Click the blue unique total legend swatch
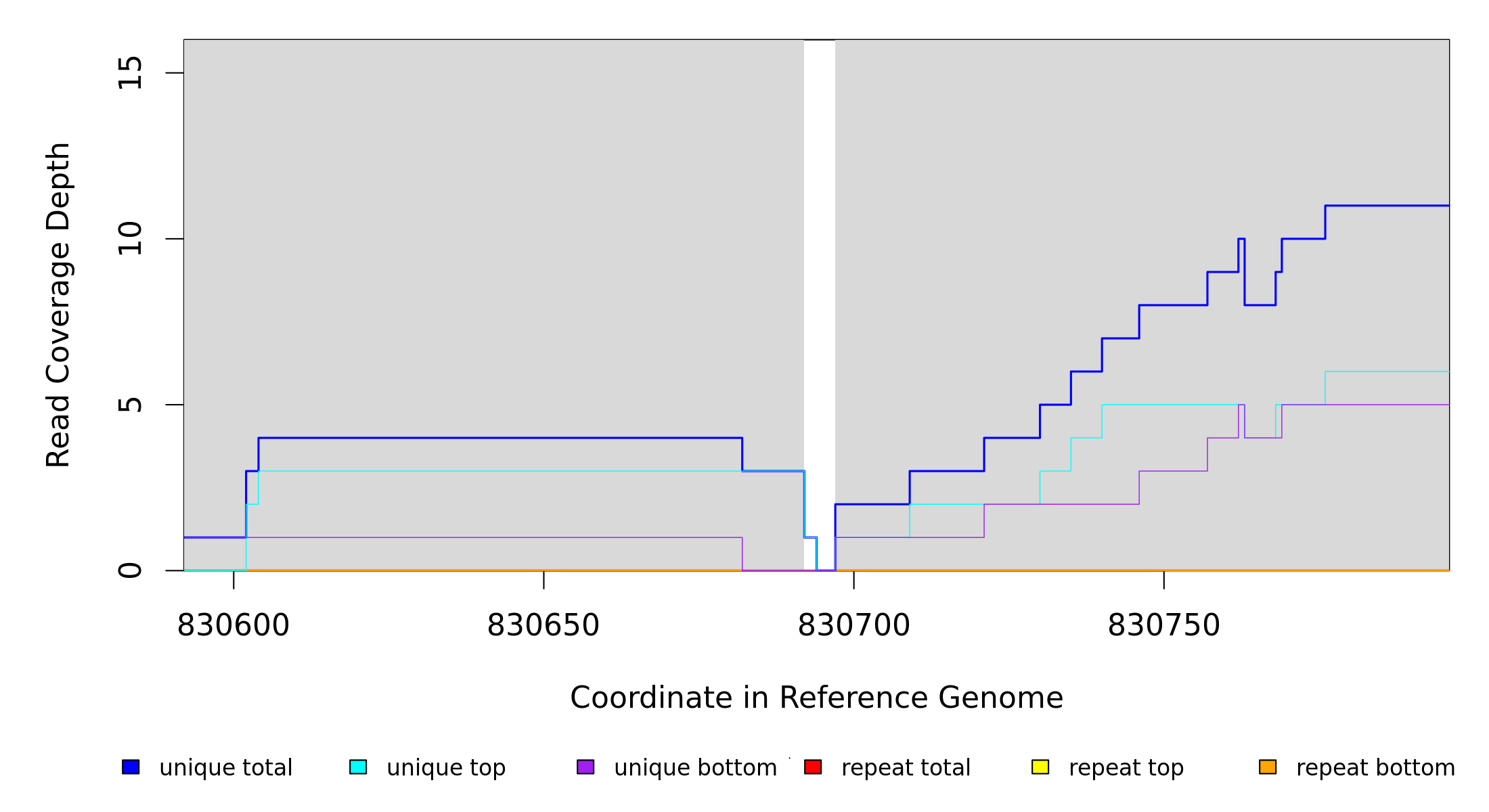The width and height of the screenshot is (1489, 812). click(x=131, y=767)
